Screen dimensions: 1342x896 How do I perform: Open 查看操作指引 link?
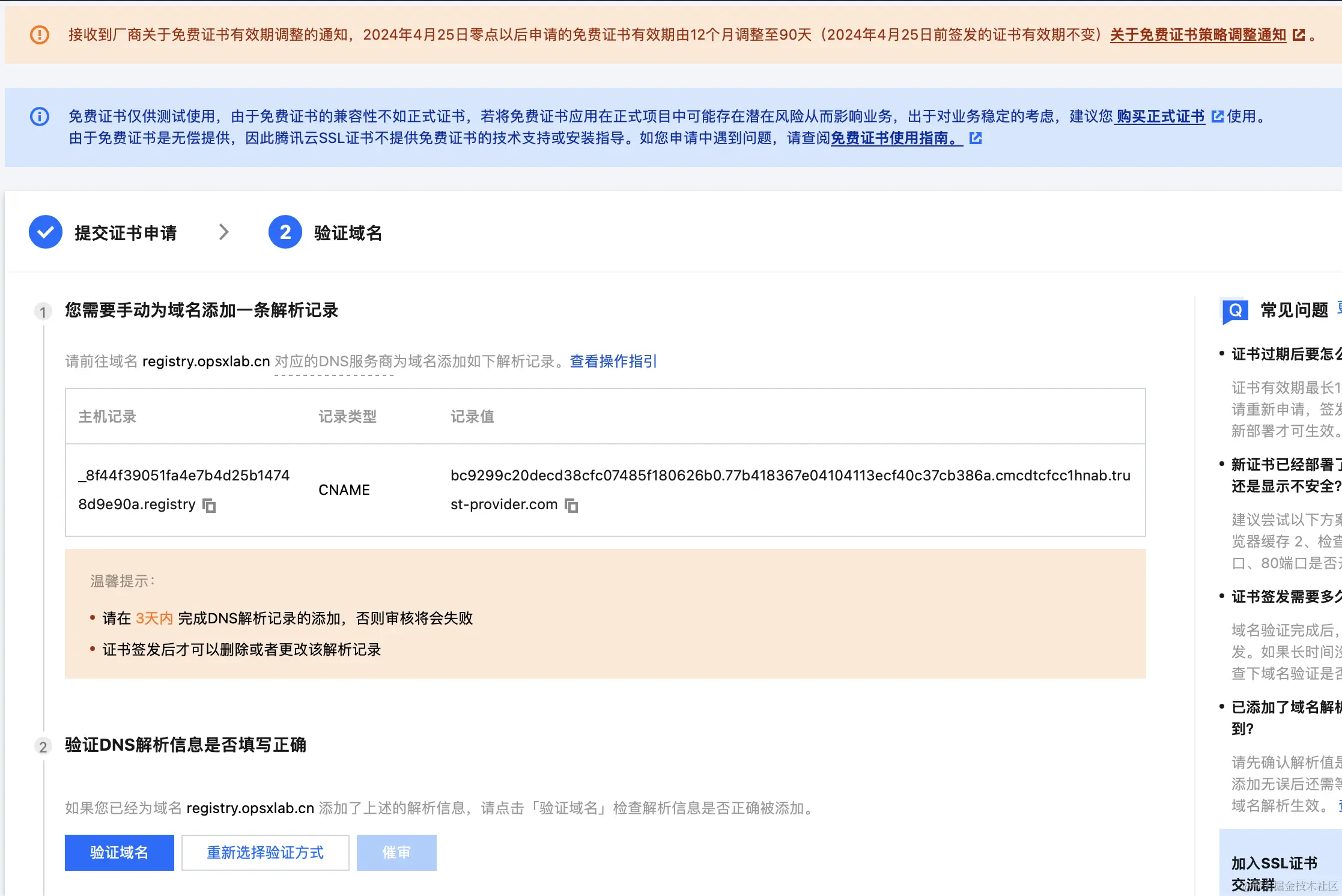613,362
